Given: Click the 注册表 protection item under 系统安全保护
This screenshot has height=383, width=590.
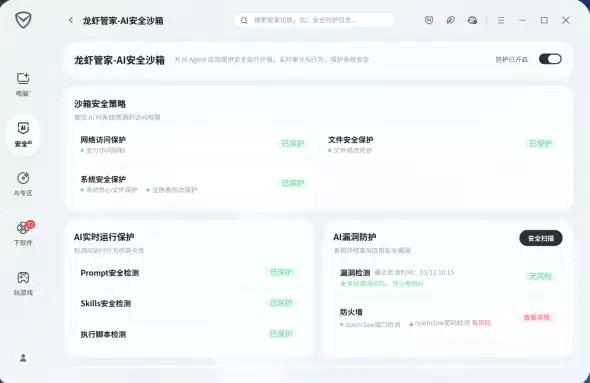Looking at the screenshot, I should (172, 190).
